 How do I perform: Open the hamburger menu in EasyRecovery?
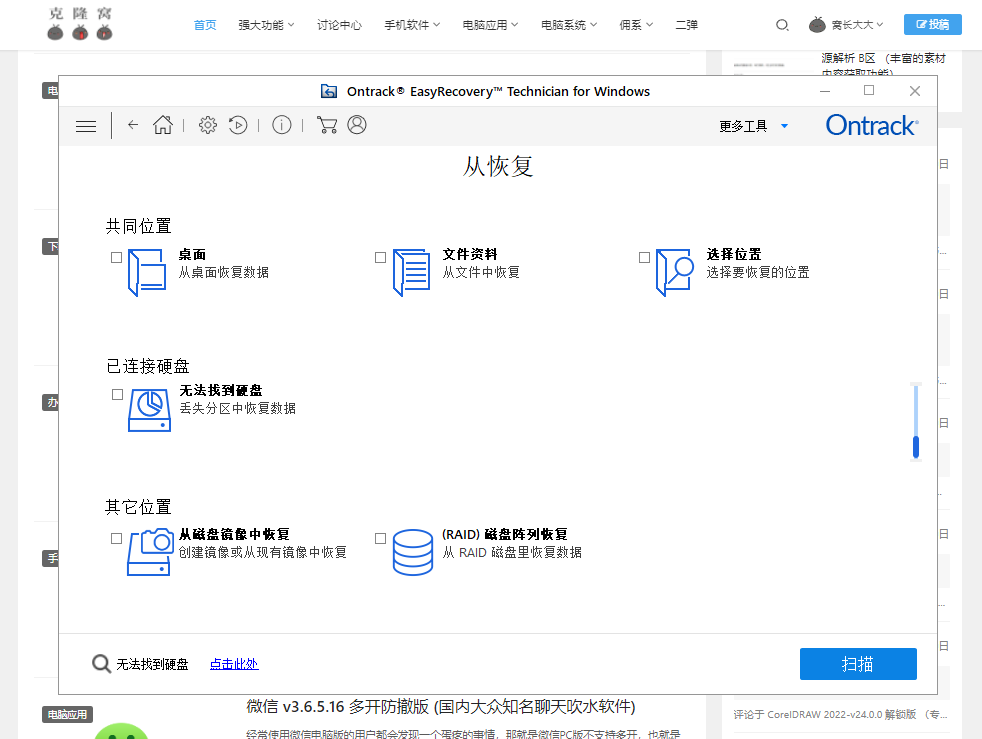click(x=86, y=126)
